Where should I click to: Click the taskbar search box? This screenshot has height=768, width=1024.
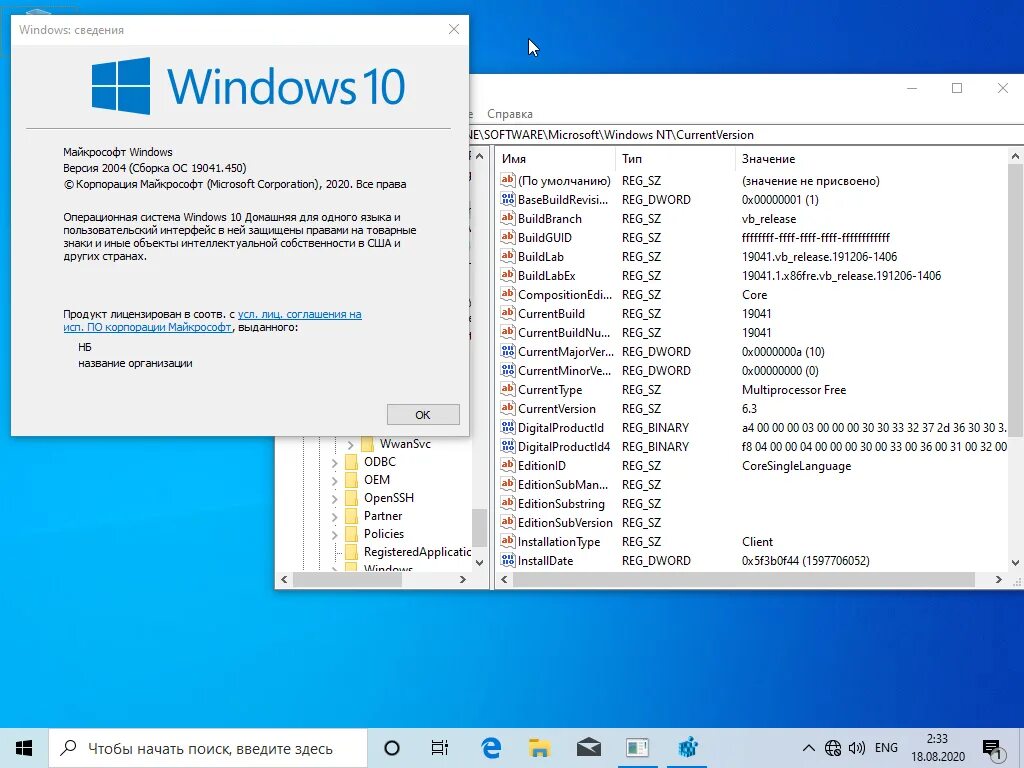(x=209, y=748)
